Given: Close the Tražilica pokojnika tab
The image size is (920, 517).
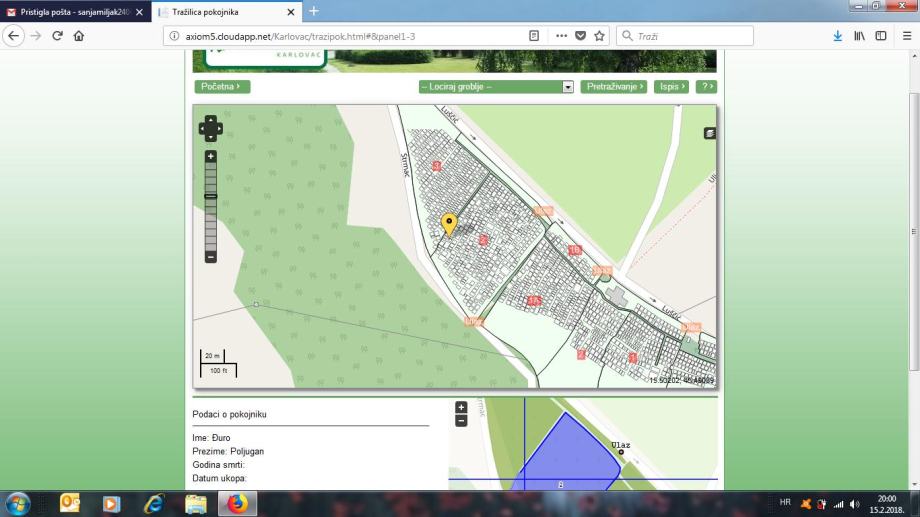Looking at the screenshot, I should point(290,12).
